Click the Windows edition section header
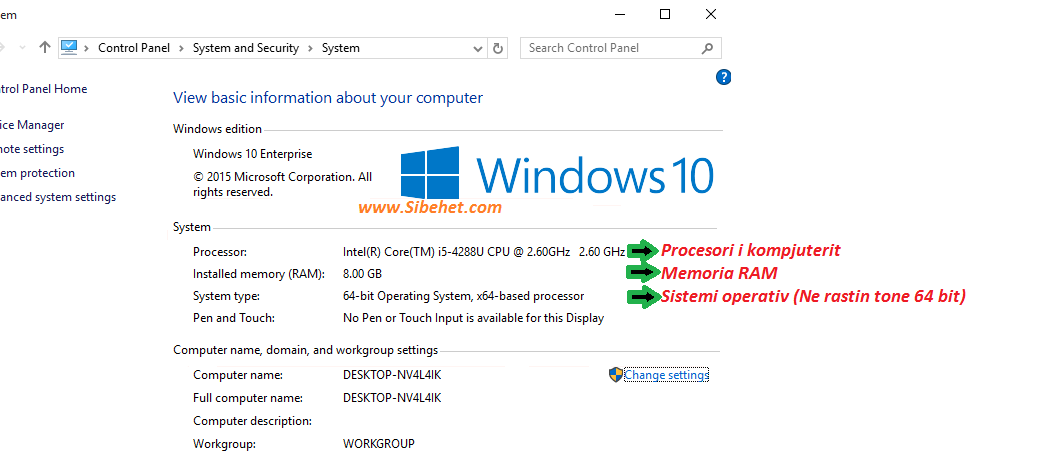Viewport: 1050px width, 471px height. [x=218, y=129]
